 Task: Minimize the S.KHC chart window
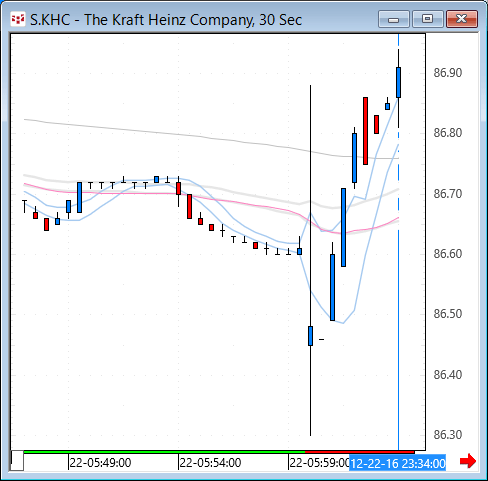coord(394,19)
